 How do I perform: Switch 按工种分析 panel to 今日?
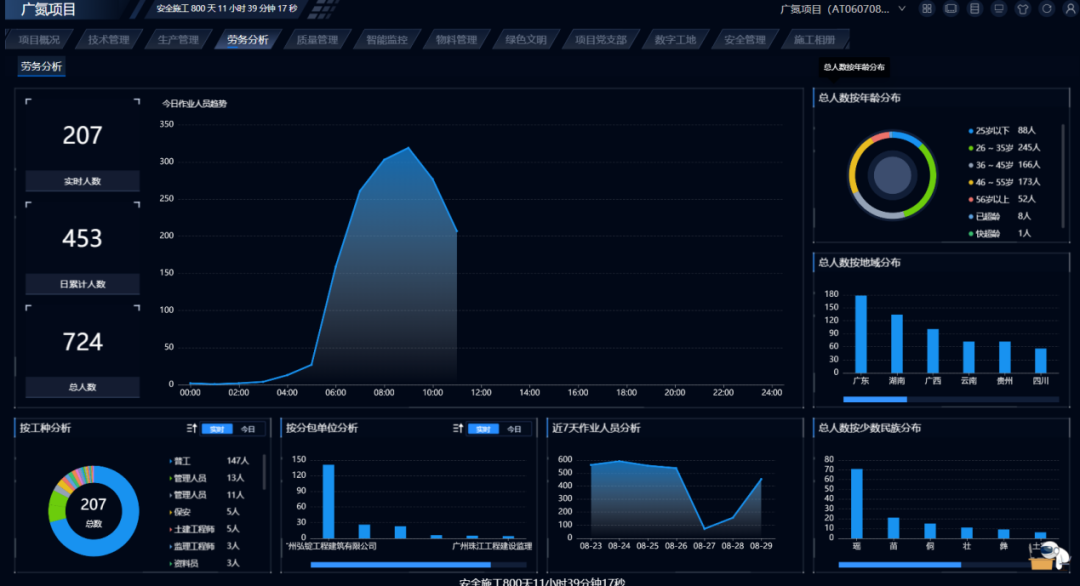coord(248,429)
